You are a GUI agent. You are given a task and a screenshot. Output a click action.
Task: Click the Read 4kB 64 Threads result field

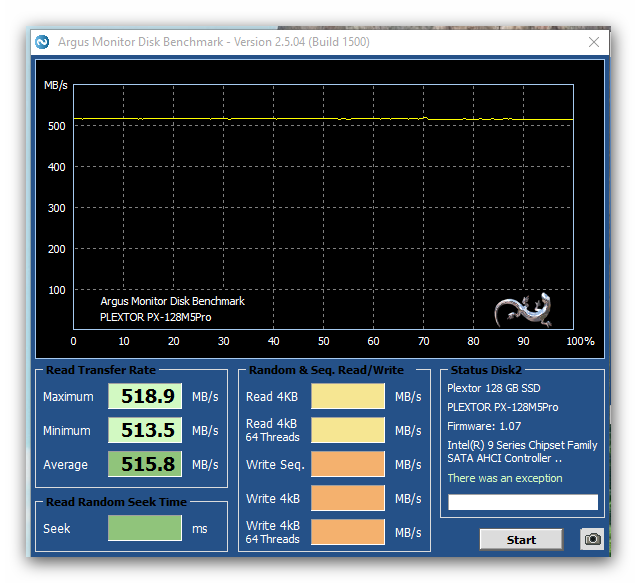(348, 430)
